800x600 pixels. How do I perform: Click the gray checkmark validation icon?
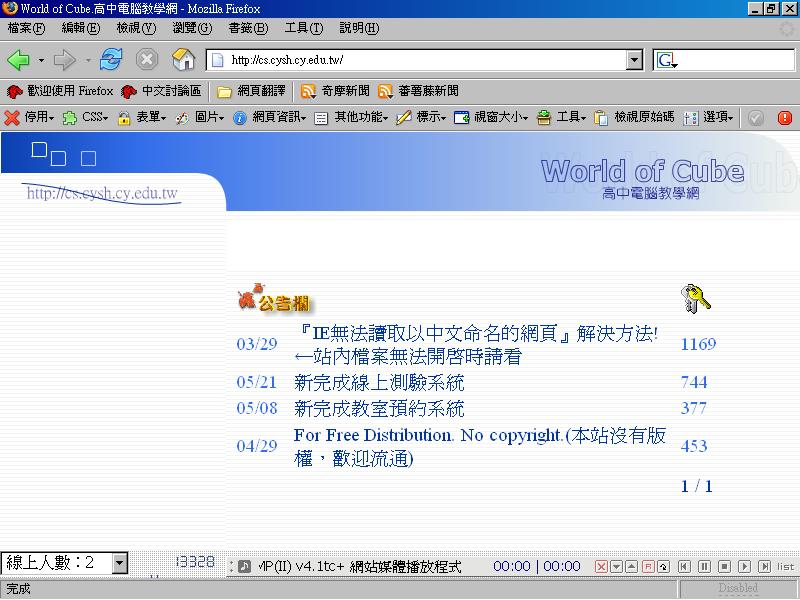coord(756,118)
